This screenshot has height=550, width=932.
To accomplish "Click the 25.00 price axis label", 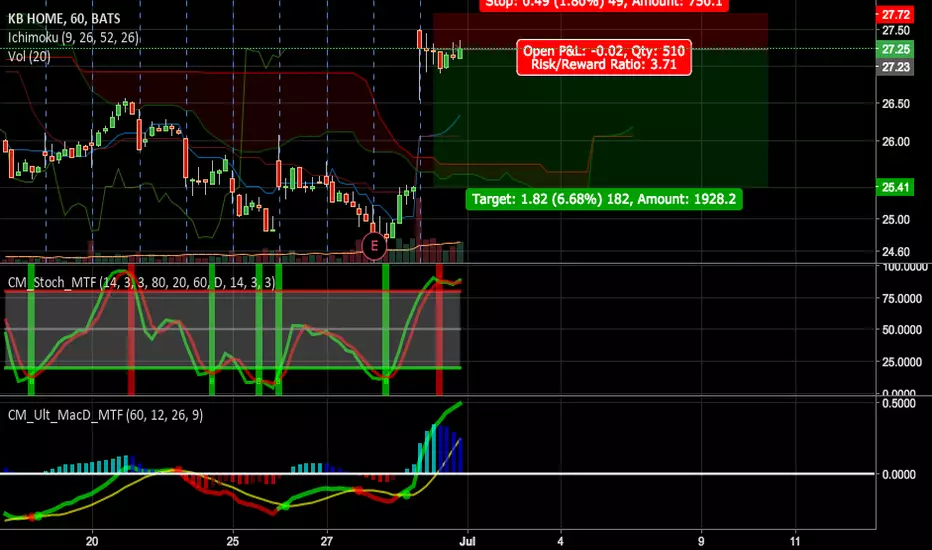I will (896, 219).
